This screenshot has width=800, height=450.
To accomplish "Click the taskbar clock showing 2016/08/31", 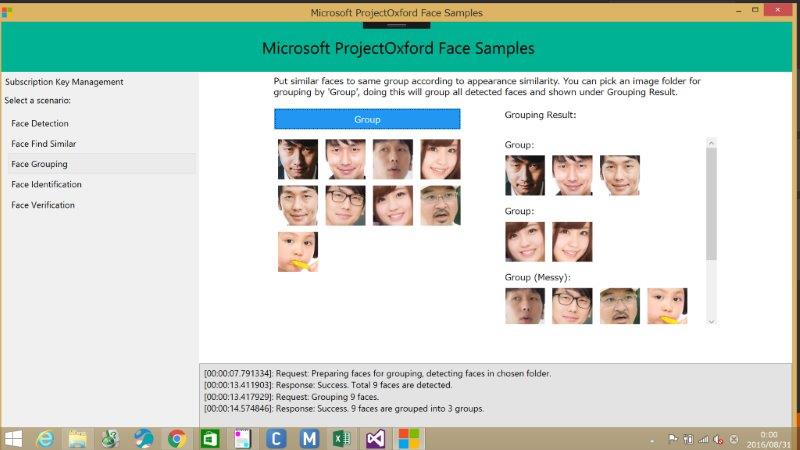I will click(769, 439).
